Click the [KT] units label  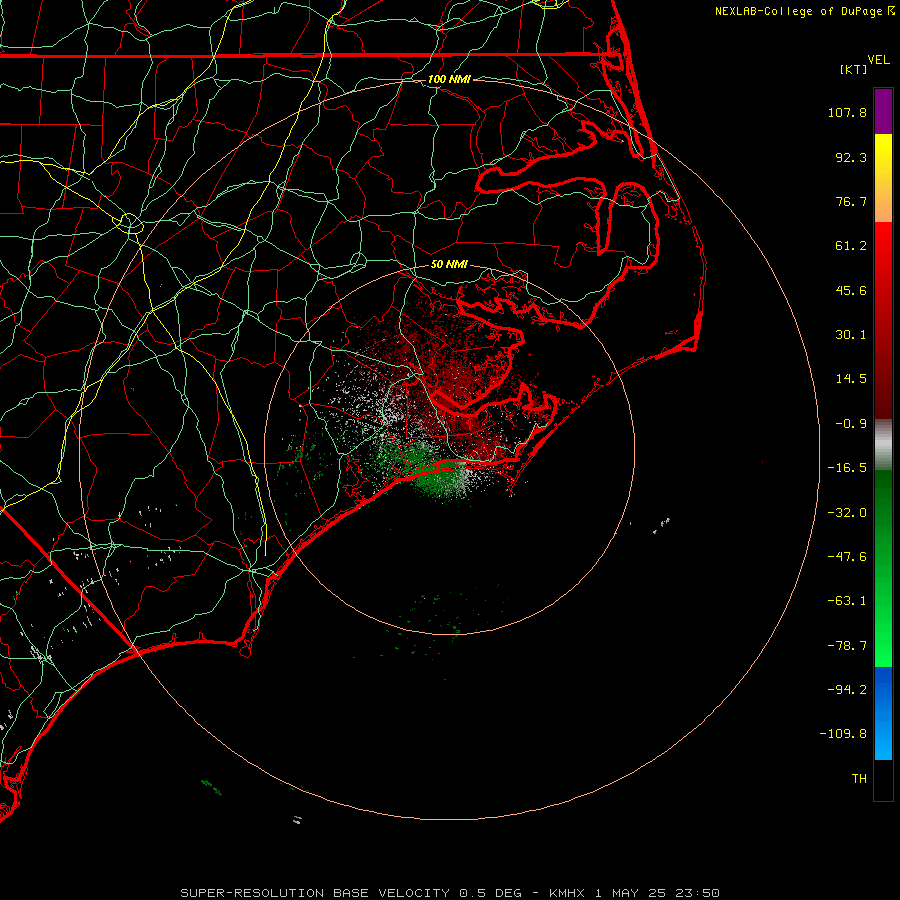pos(854,69)
